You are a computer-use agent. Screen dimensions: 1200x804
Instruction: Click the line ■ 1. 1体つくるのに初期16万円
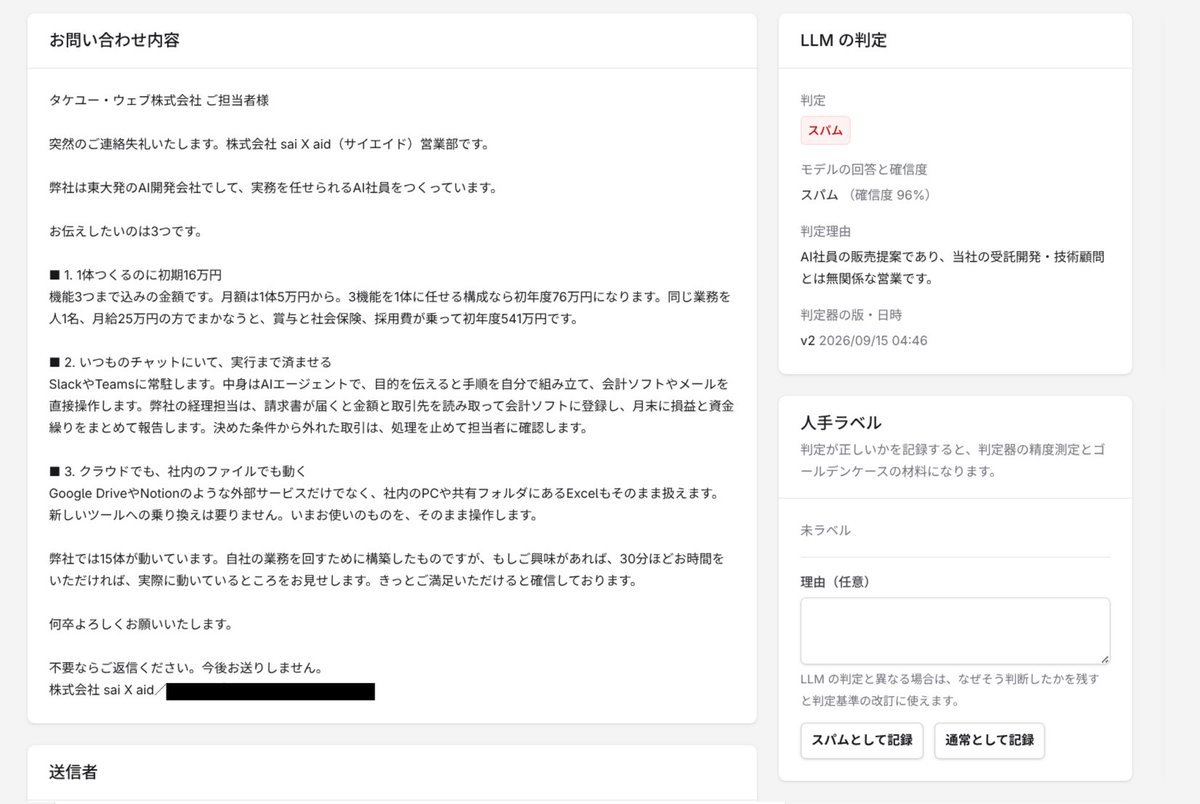(x=135, y=275)
